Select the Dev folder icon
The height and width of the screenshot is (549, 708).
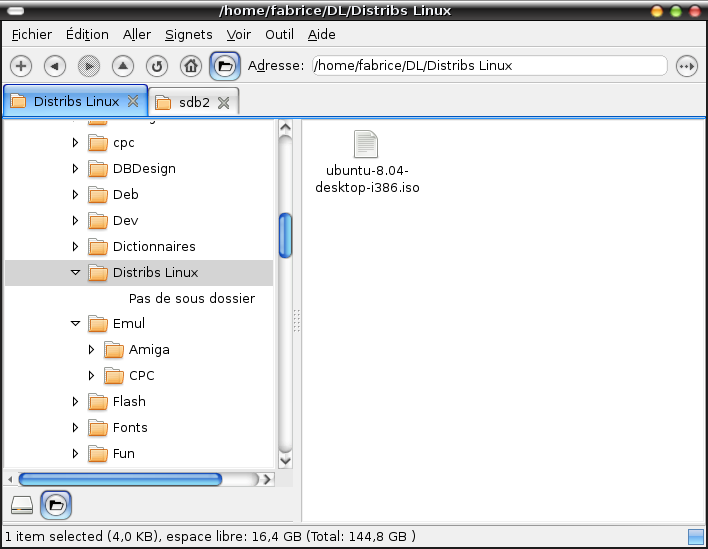(98, 220)
